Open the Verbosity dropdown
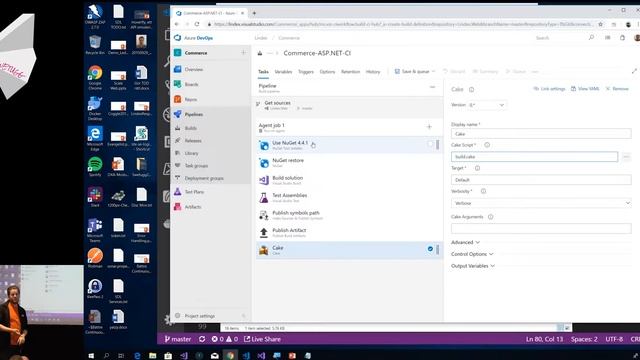 pos(541,203)
